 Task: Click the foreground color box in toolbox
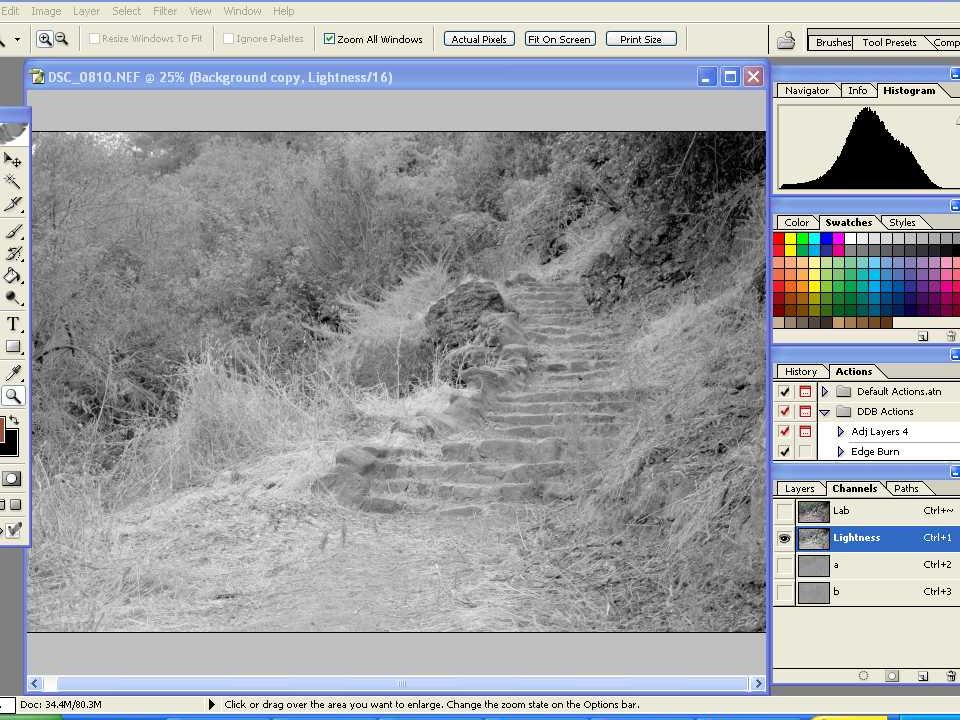point(3,428)
